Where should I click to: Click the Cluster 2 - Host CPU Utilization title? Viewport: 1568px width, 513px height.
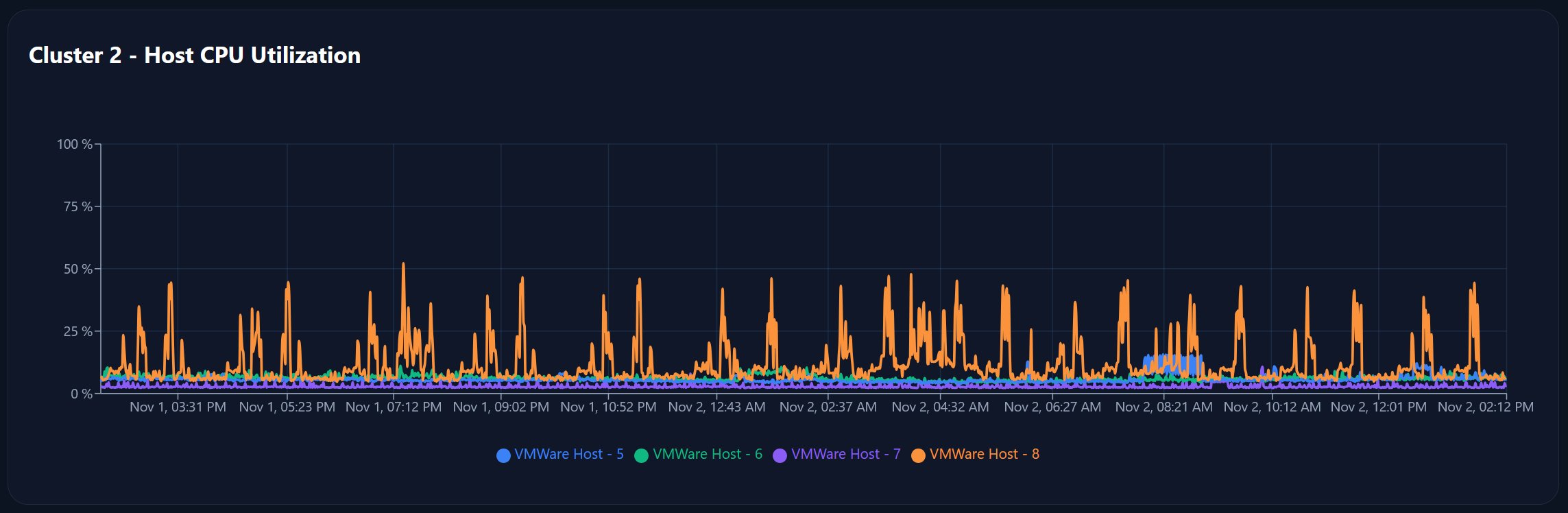195,55
